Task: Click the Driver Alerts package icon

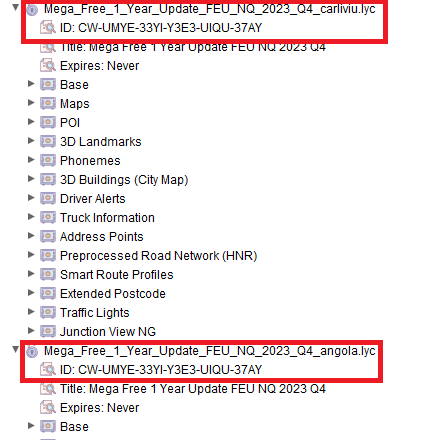Action: [x=48, y=199]
